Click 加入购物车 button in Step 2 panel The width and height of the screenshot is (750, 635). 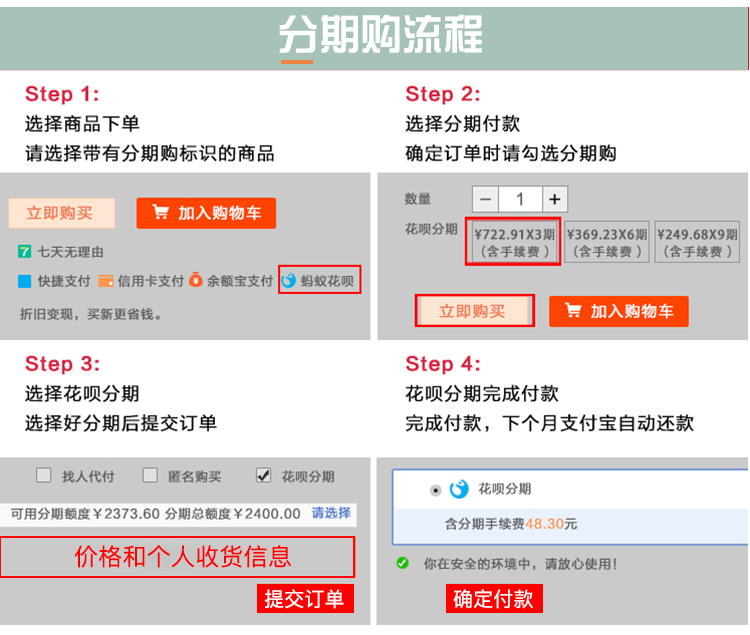coord(619,311)
